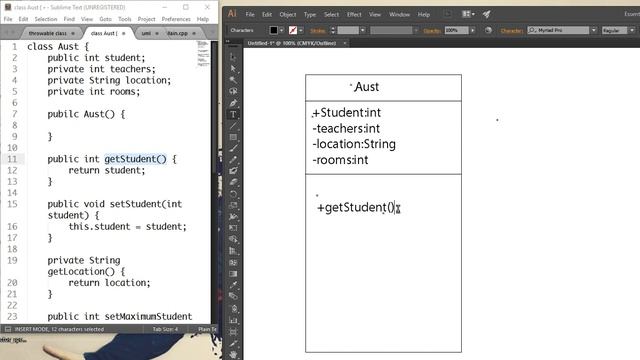Select the Pen tool
Screen dimensions: 640x360
click(x=233, y=103)
